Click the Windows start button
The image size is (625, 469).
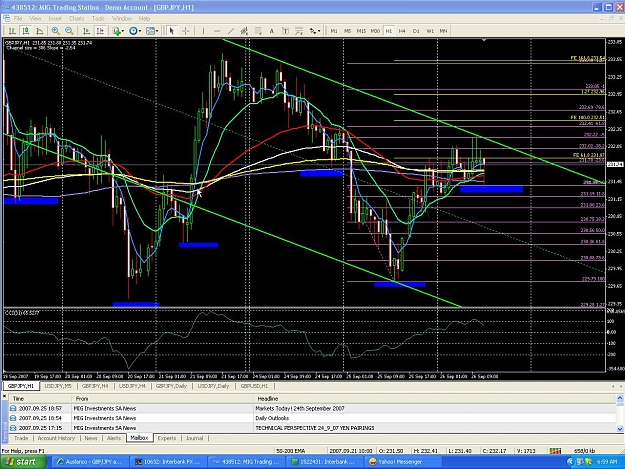coord(23,462)
